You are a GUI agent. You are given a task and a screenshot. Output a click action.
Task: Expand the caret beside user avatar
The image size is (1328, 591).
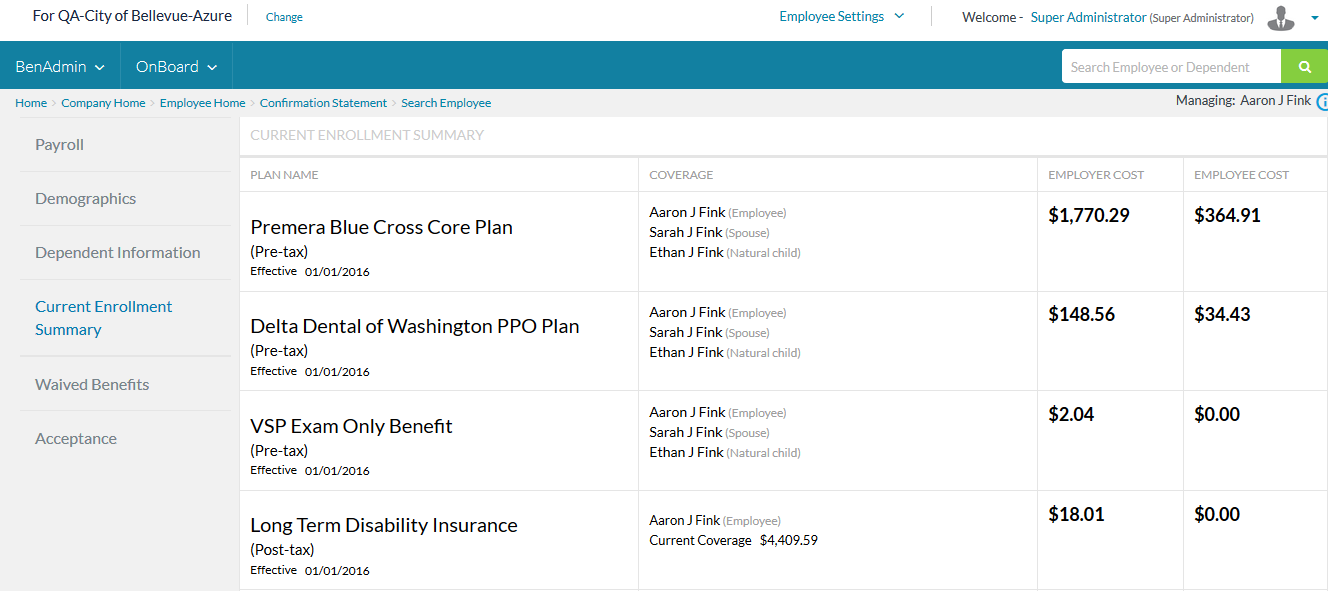click(1314, 18)
